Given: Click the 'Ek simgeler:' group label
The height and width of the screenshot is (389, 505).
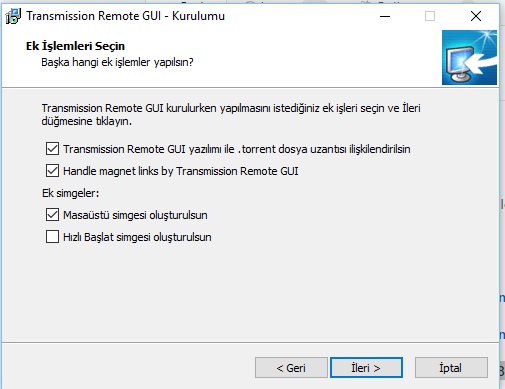Looking at the screenshot, I should pos(71,193).
